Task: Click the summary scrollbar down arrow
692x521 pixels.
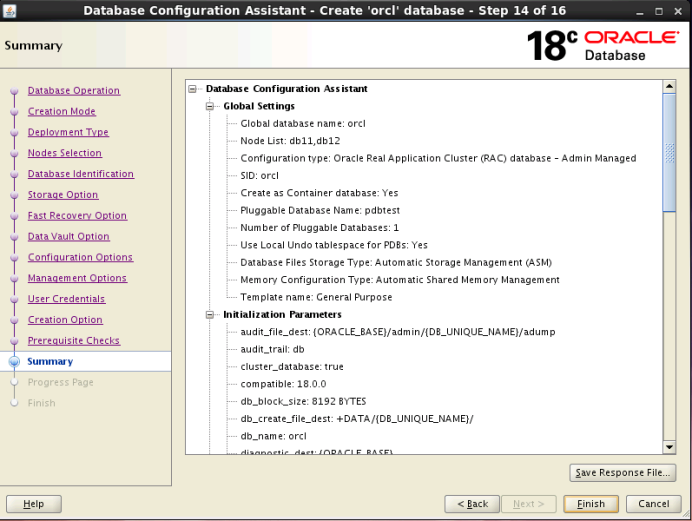Action: [669, 447]
